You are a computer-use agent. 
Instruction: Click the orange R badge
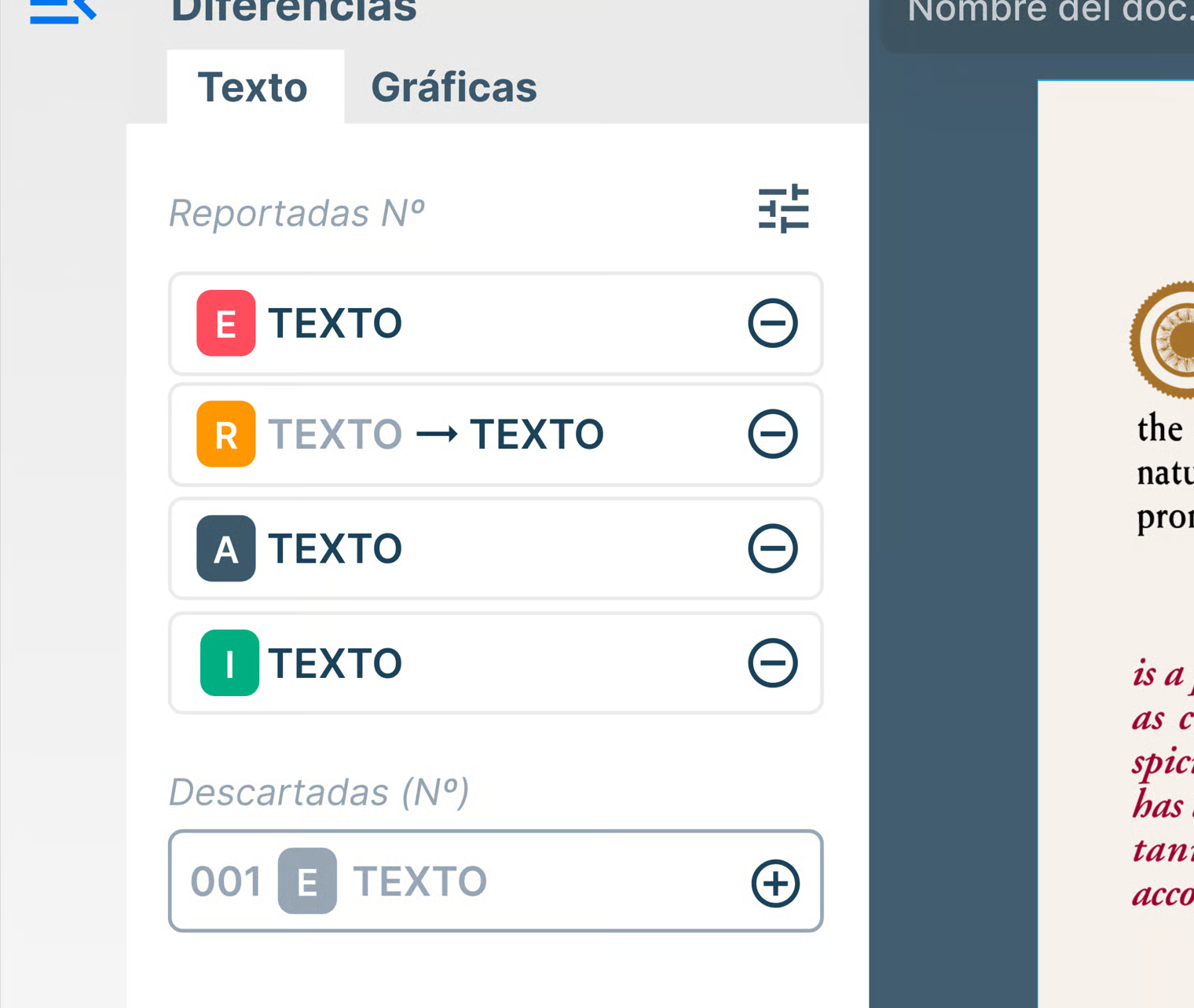226,434
